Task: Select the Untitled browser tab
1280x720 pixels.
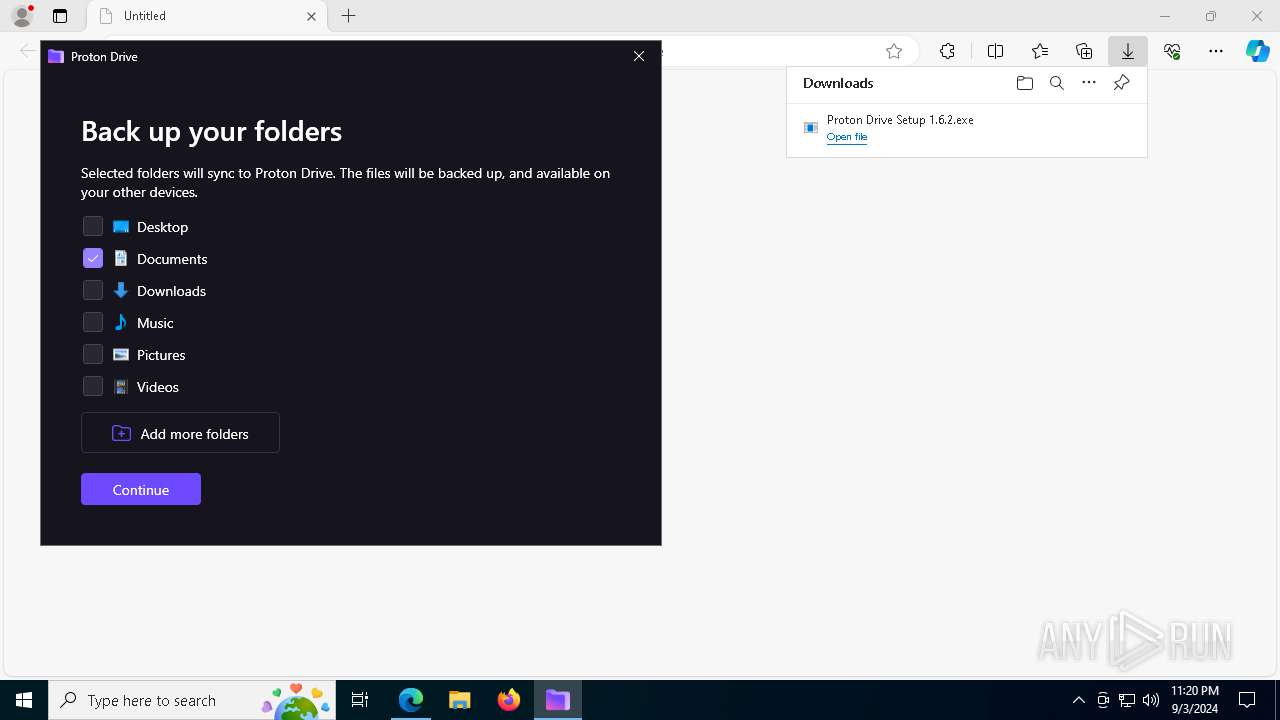Action: click(207, 16)
